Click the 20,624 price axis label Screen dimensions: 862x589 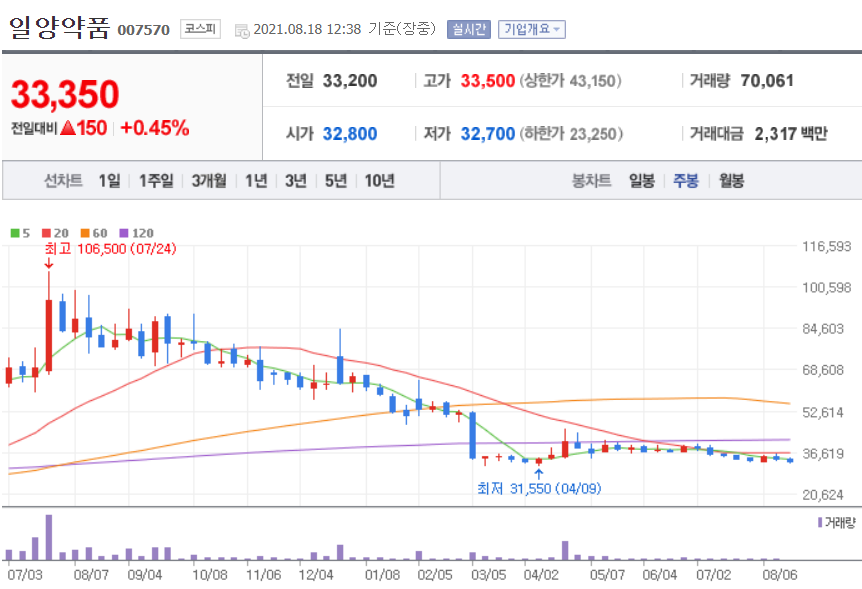point(822,495)
